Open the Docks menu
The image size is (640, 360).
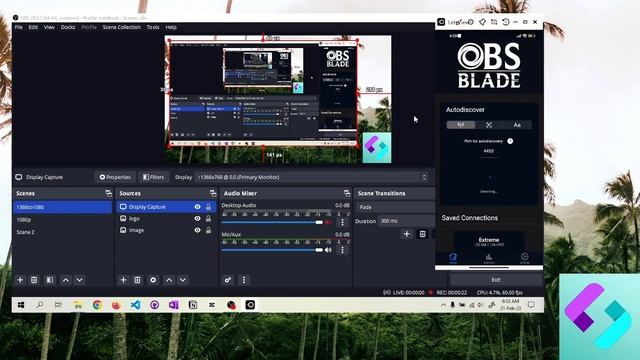tap(68, 27)
